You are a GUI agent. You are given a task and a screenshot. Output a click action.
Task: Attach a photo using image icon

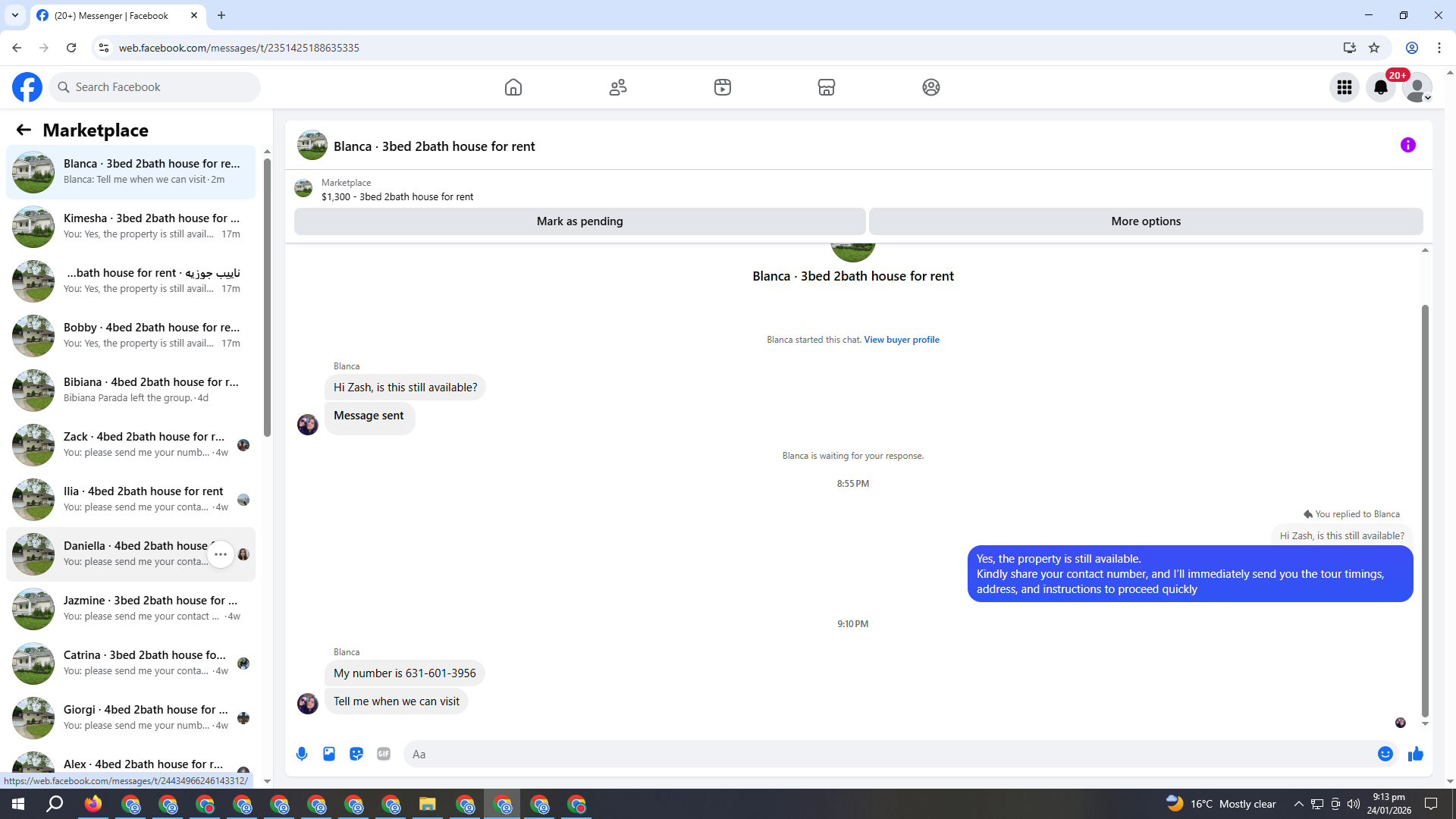pyautogui.click(x=329, y=754)
